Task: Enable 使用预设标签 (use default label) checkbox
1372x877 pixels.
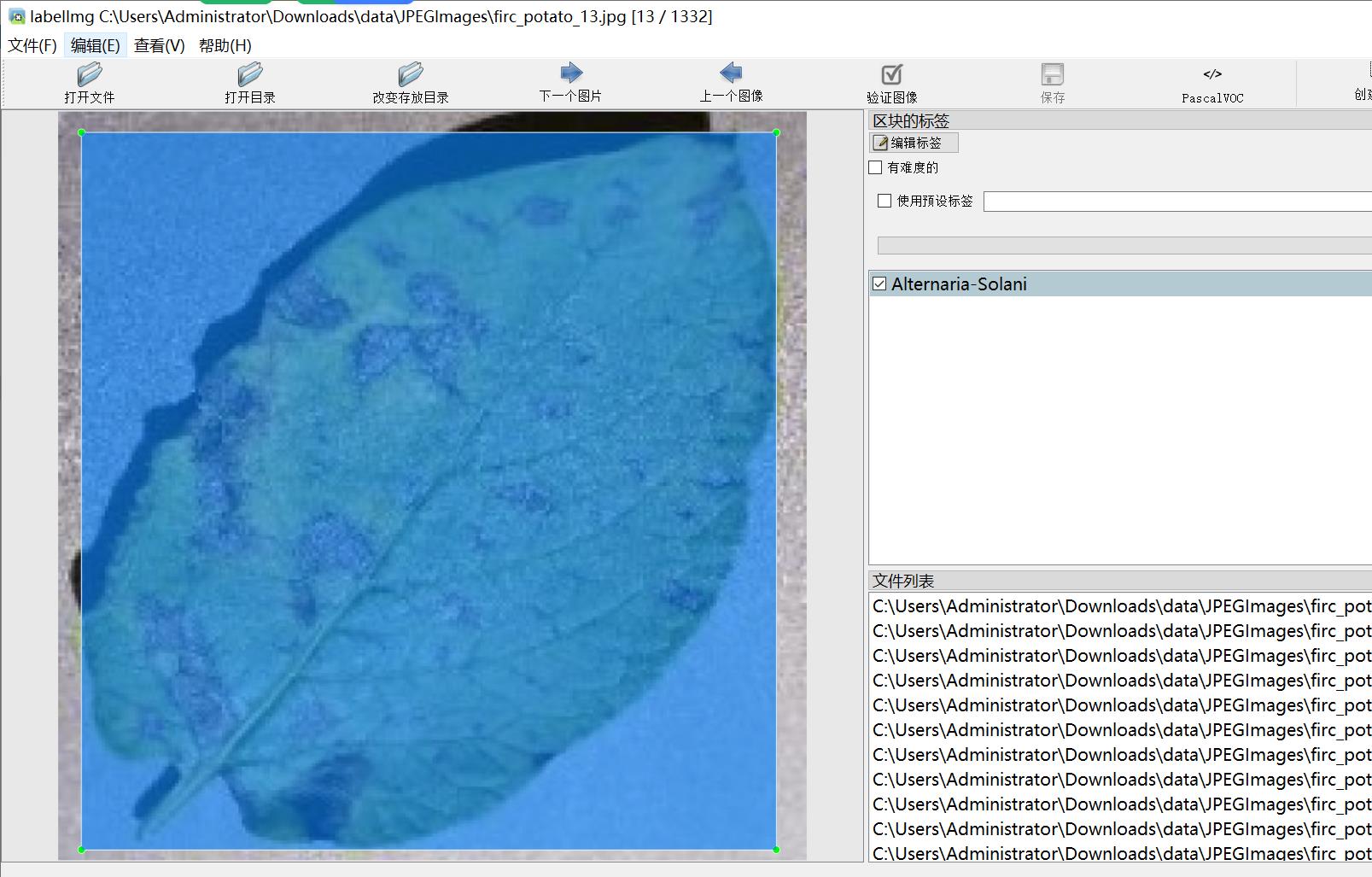Action: click(885, 201)
